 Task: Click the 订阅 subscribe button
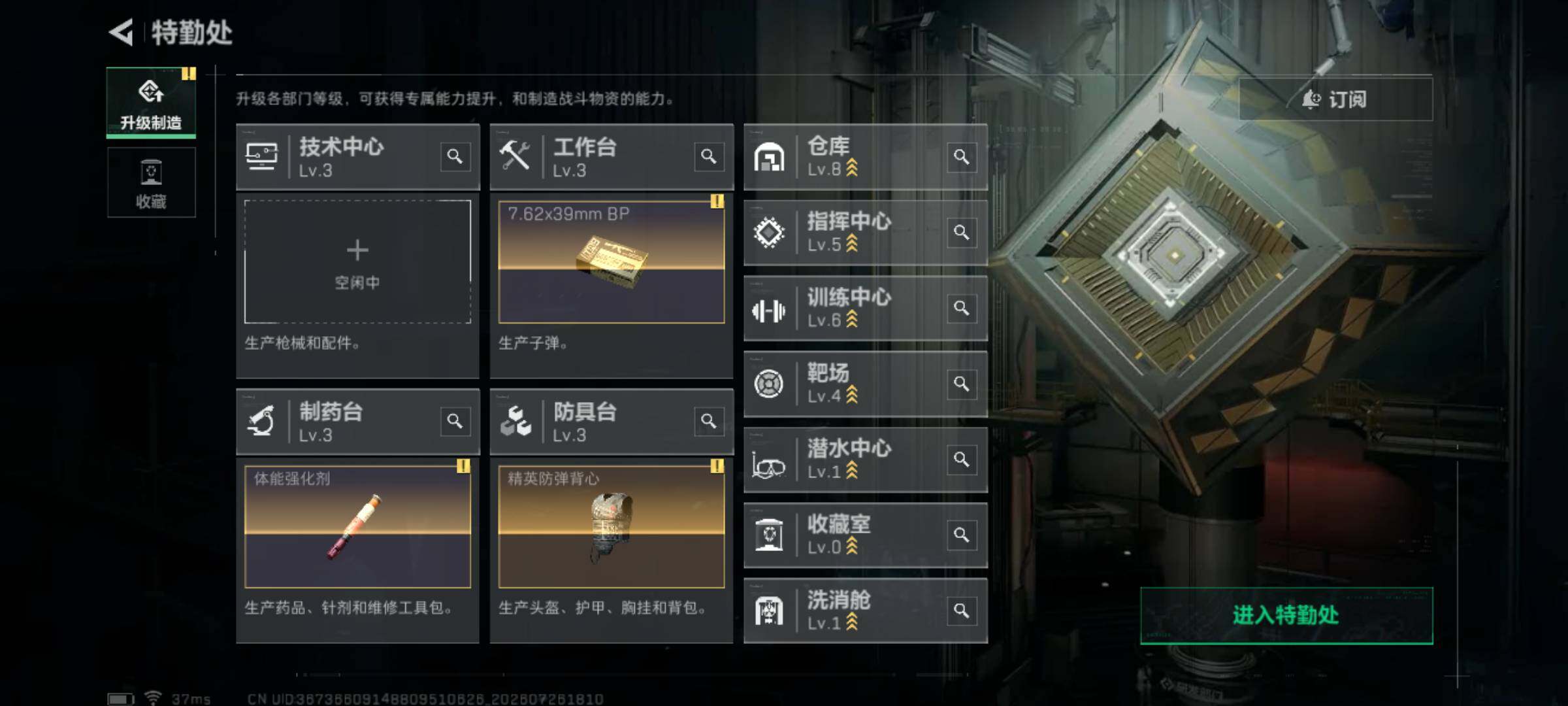1335,99
